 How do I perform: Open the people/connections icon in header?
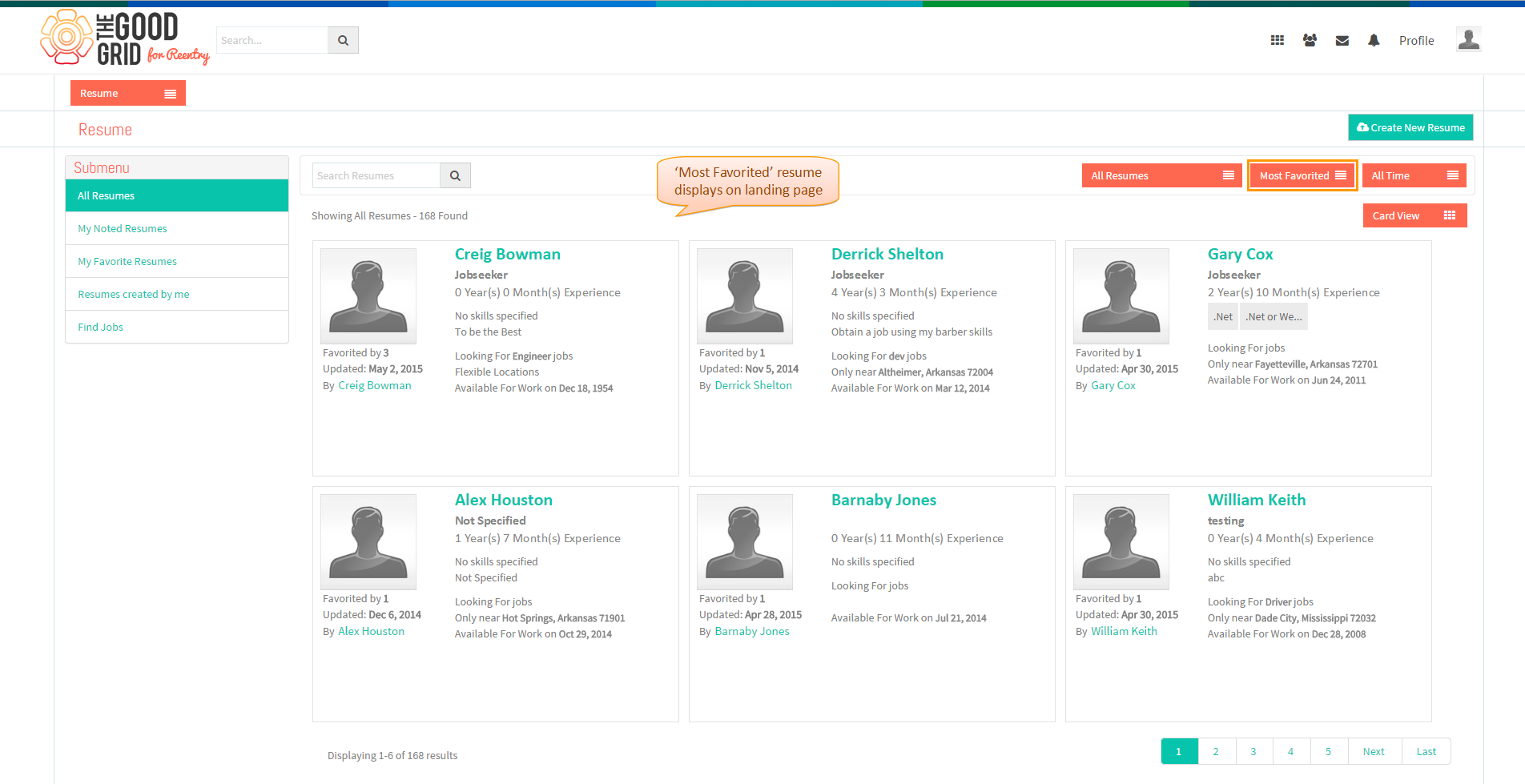pyautogui.click(x=1310, y=40)
